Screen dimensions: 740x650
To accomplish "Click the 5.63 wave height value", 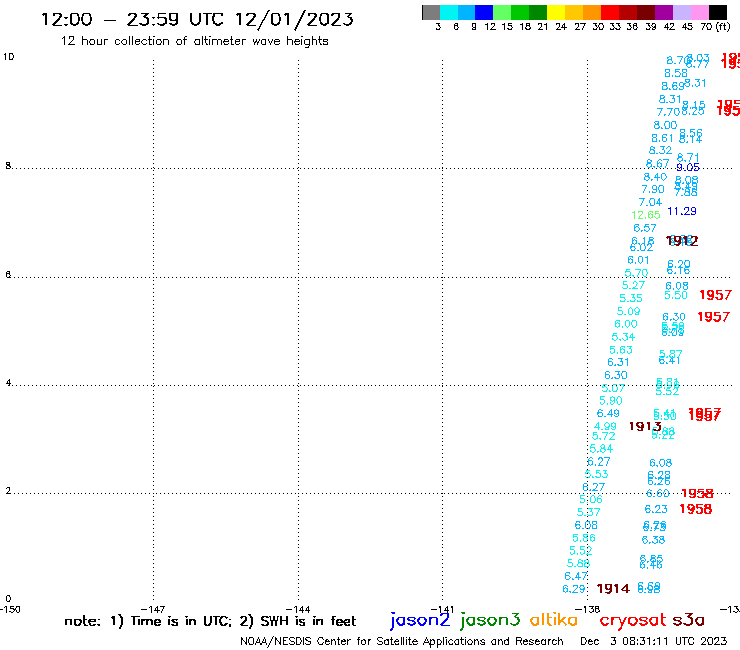I will [x=621, y=350].
